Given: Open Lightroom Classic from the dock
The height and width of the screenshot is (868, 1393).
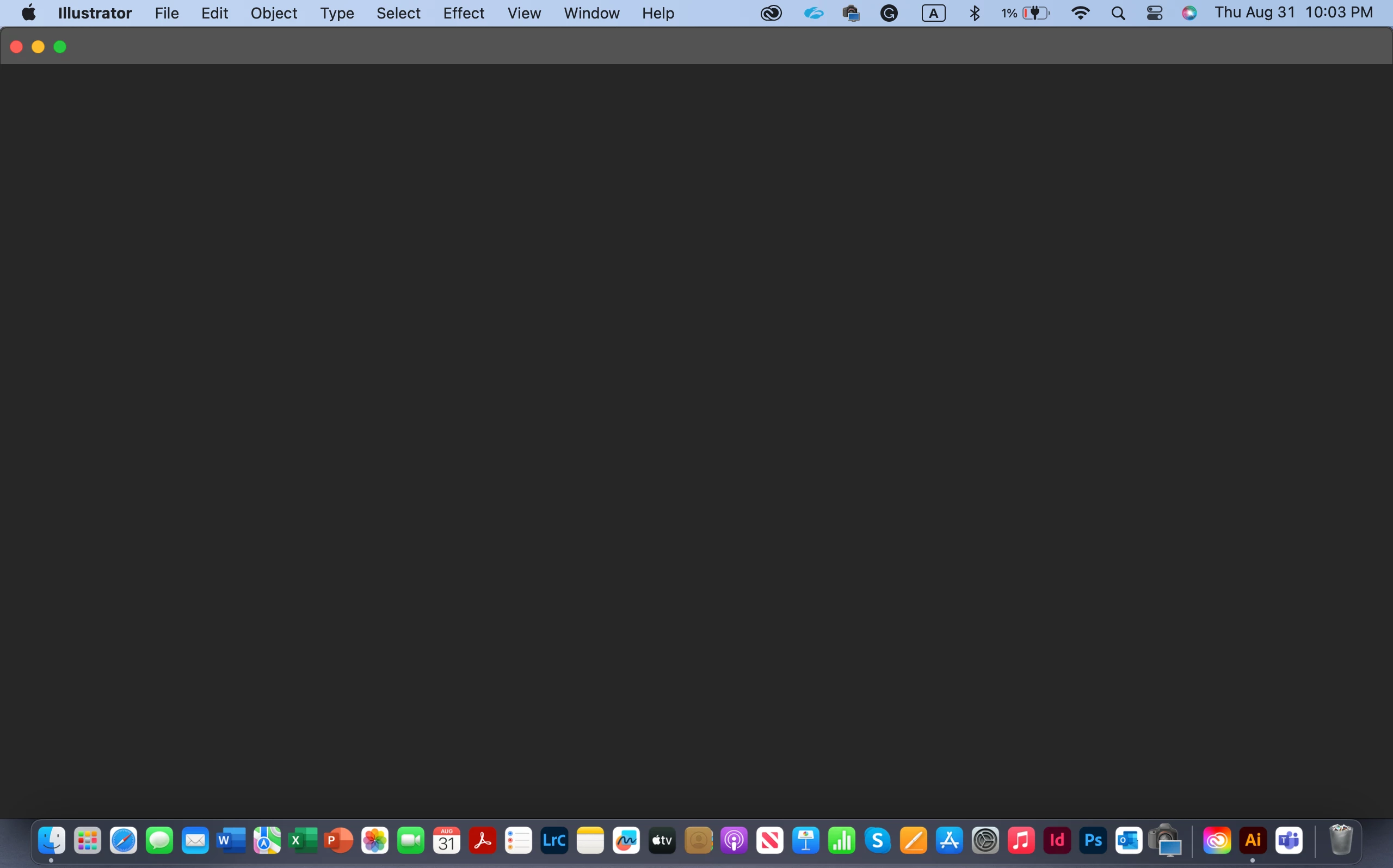Looking at the screenshot, I should (554, 840).
